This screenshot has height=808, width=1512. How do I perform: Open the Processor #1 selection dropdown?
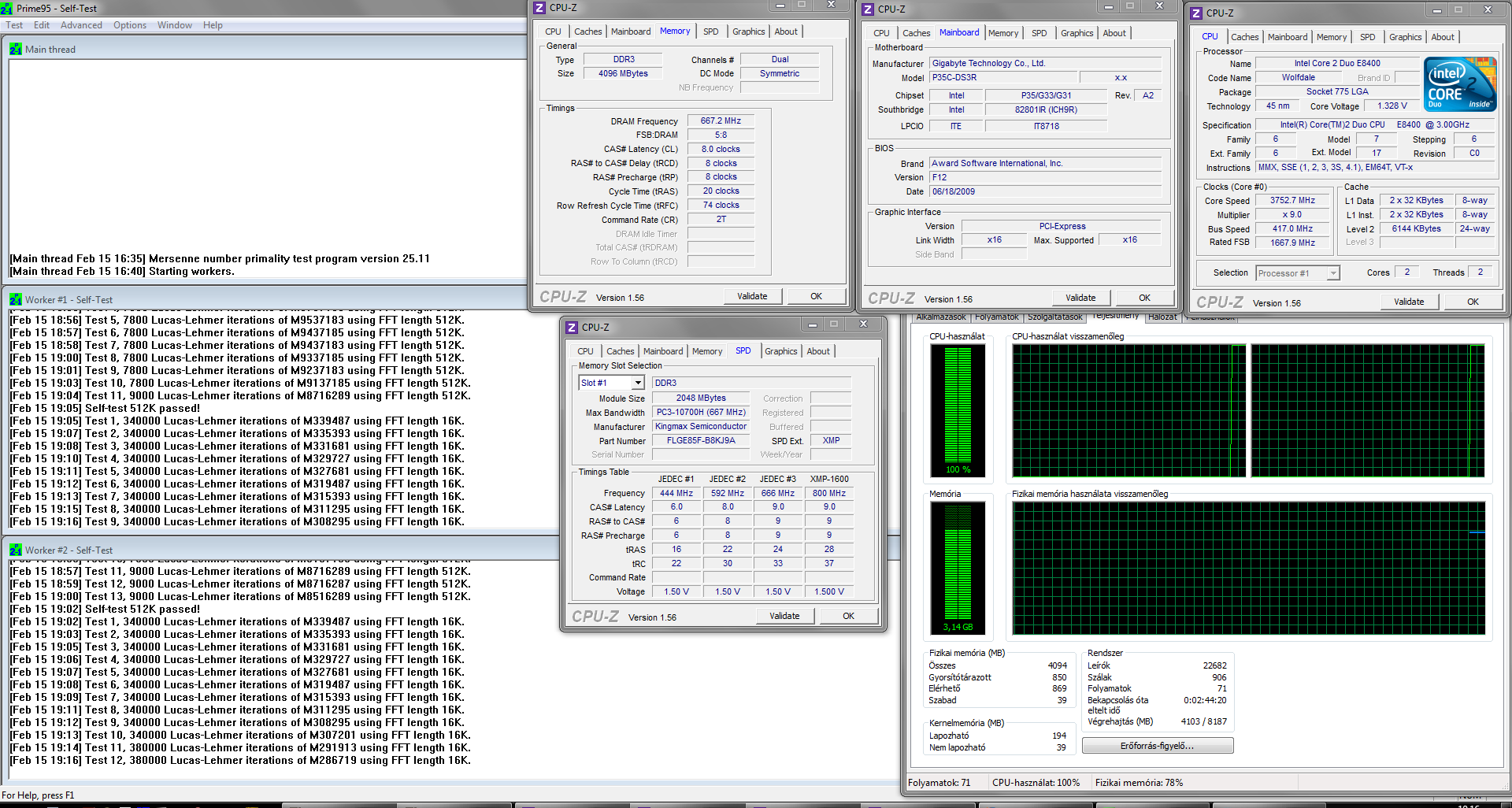pyautogui.click(x=1333, y=273)
